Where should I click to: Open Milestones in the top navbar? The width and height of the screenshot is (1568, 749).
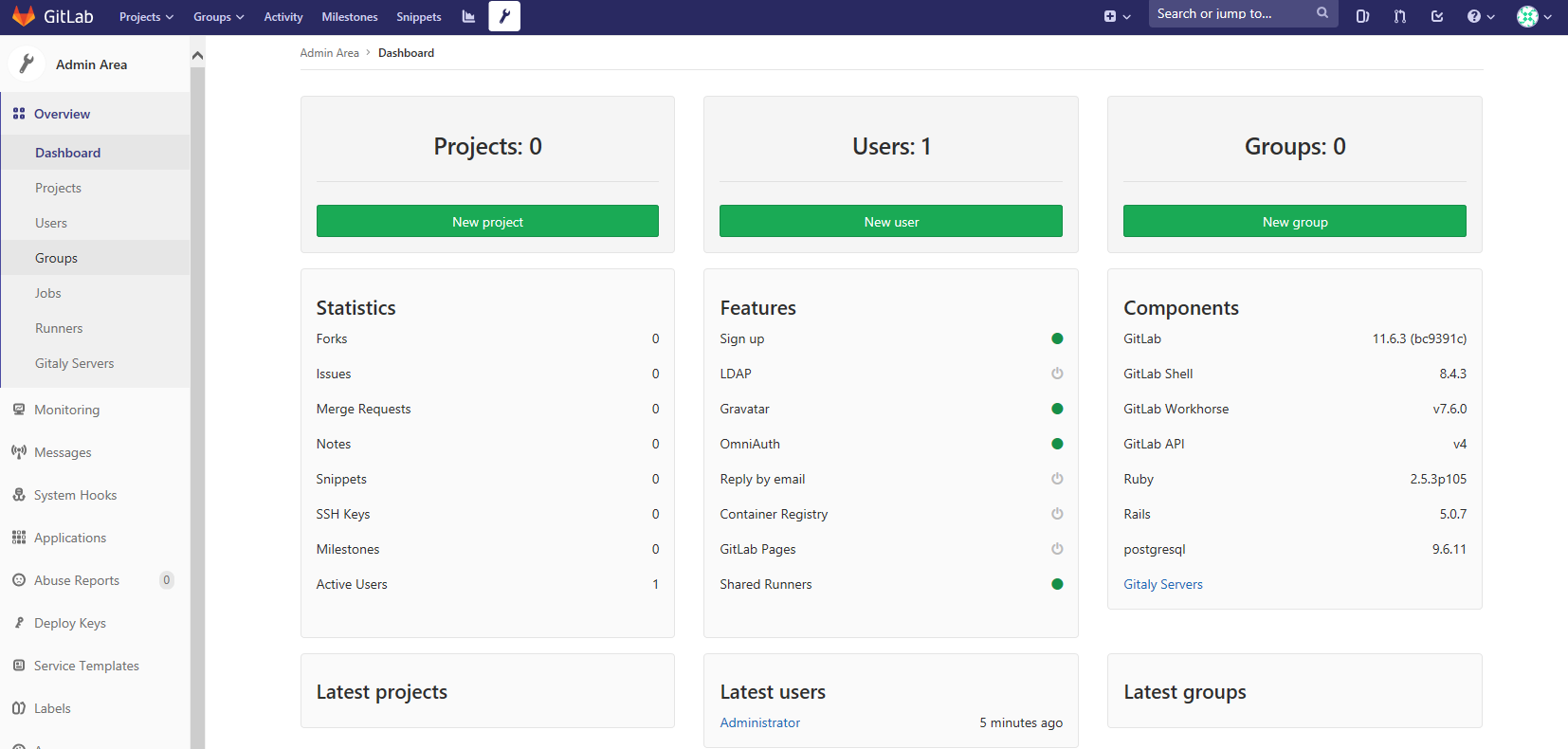[350, 17]
